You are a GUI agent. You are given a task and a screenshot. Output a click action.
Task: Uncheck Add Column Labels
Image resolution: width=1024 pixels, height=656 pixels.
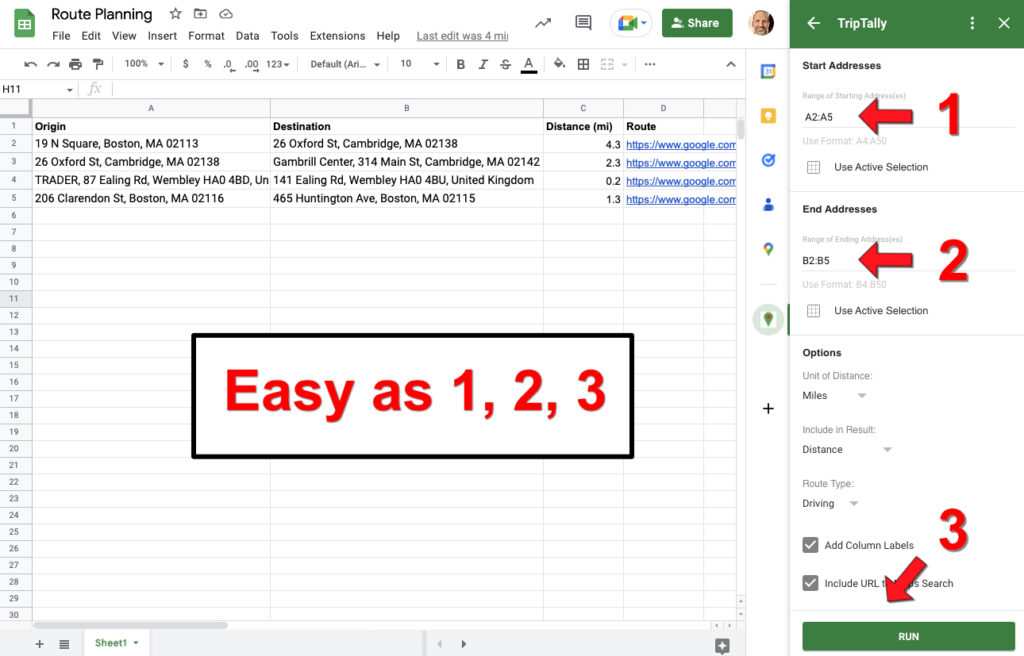click(x=809, y=545)
